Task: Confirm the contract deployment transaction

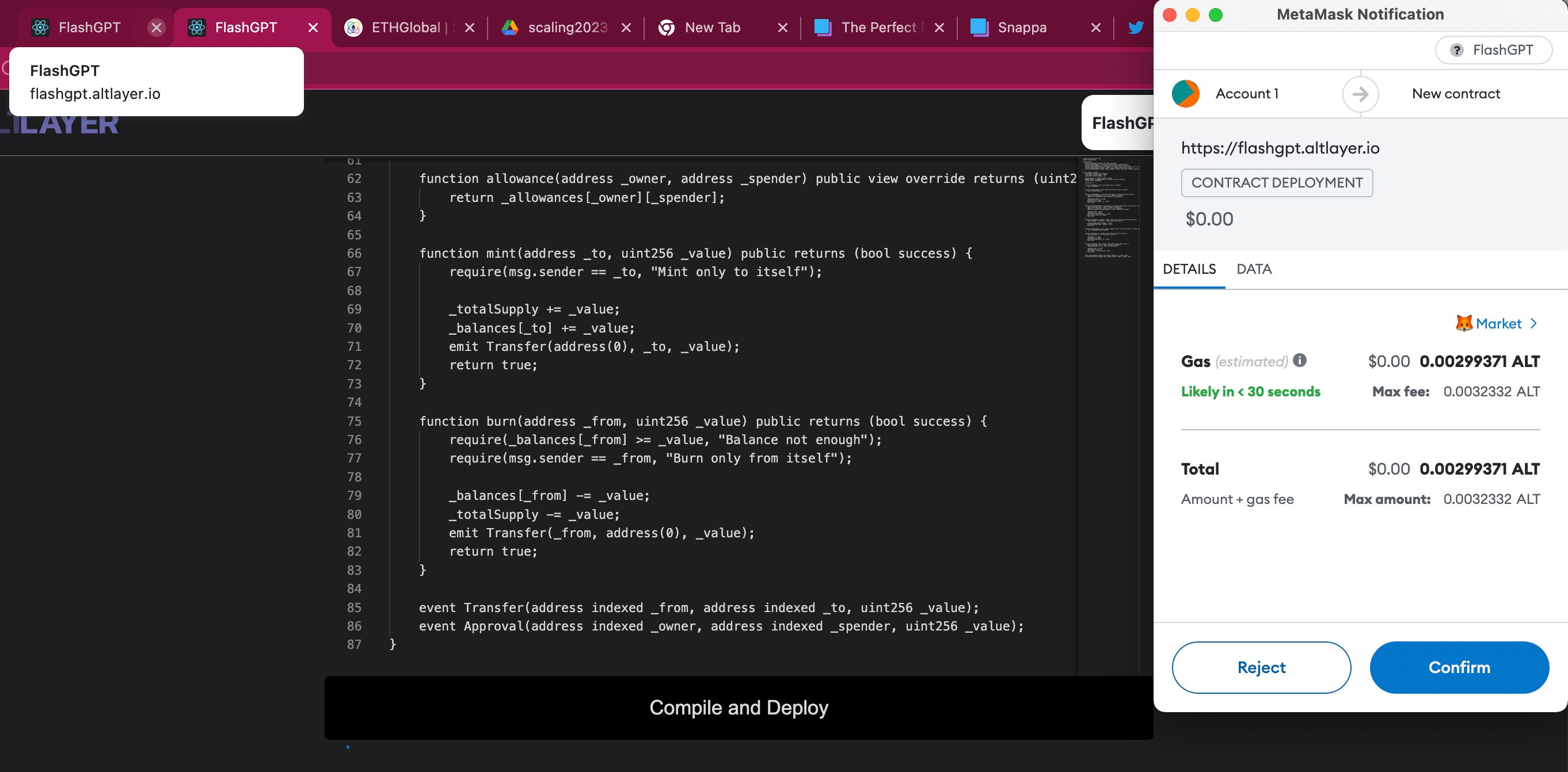Action: (x=1459, y=667)
